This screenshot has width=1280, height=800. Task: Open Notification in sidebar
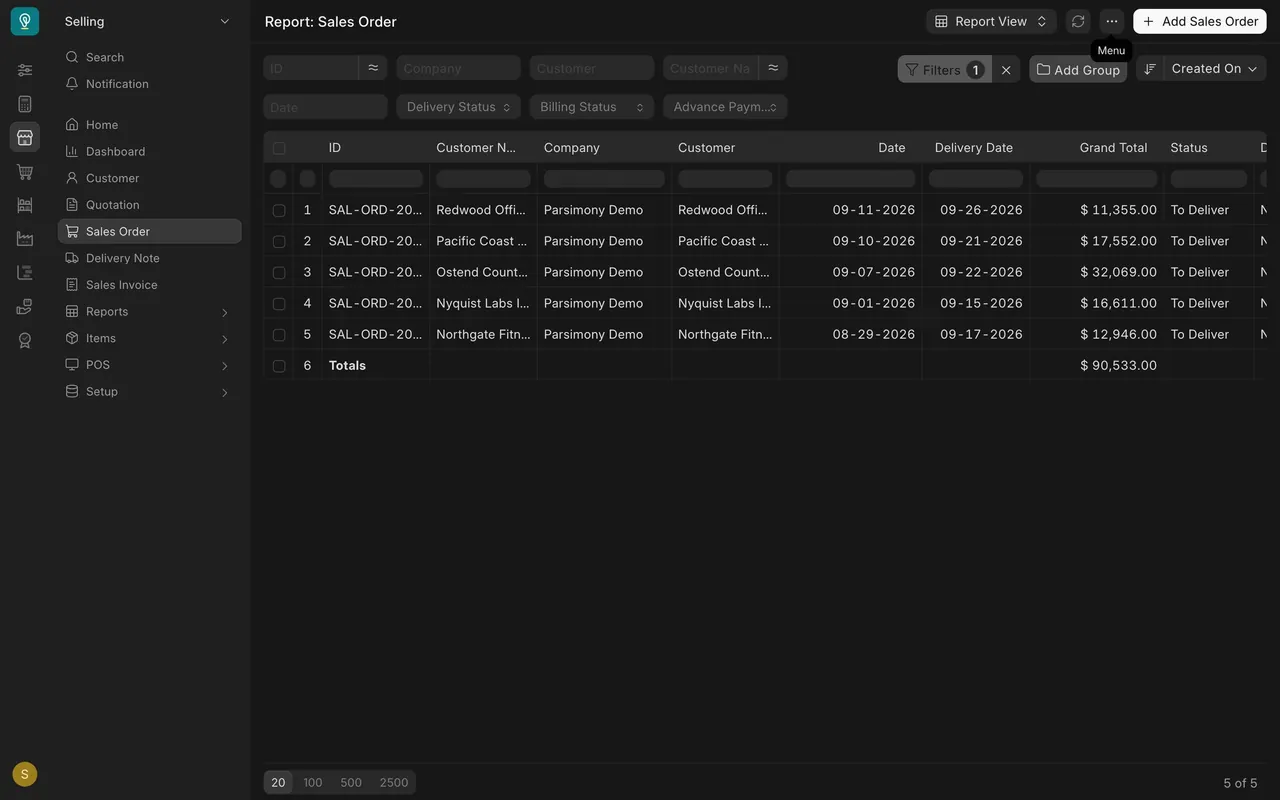pyautogui.click(x=149, y=84)
